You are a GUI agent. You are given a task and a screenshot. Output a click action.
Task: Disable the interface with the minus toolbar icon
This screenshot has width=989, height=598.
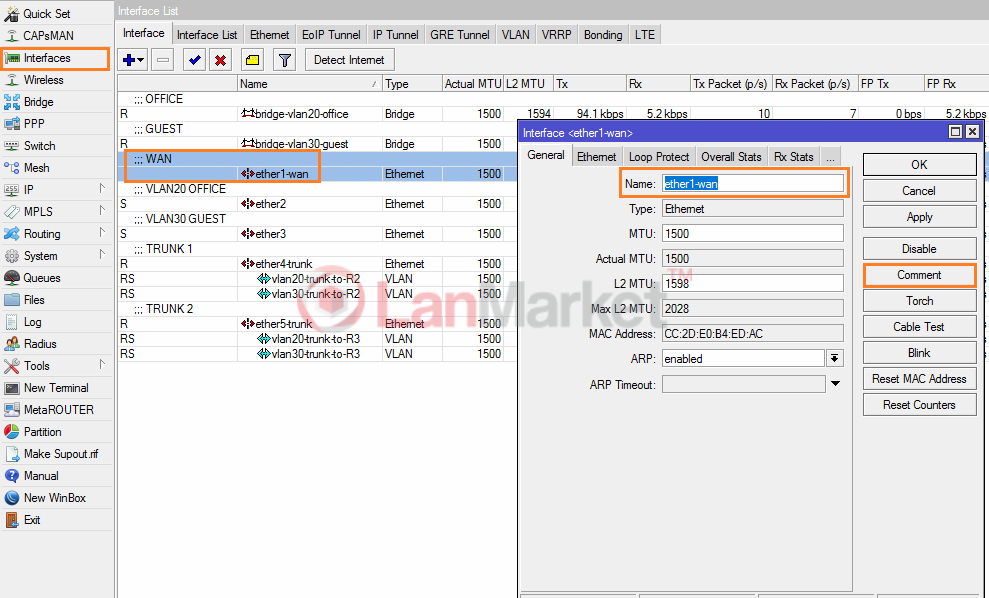[x=161, y=59]
